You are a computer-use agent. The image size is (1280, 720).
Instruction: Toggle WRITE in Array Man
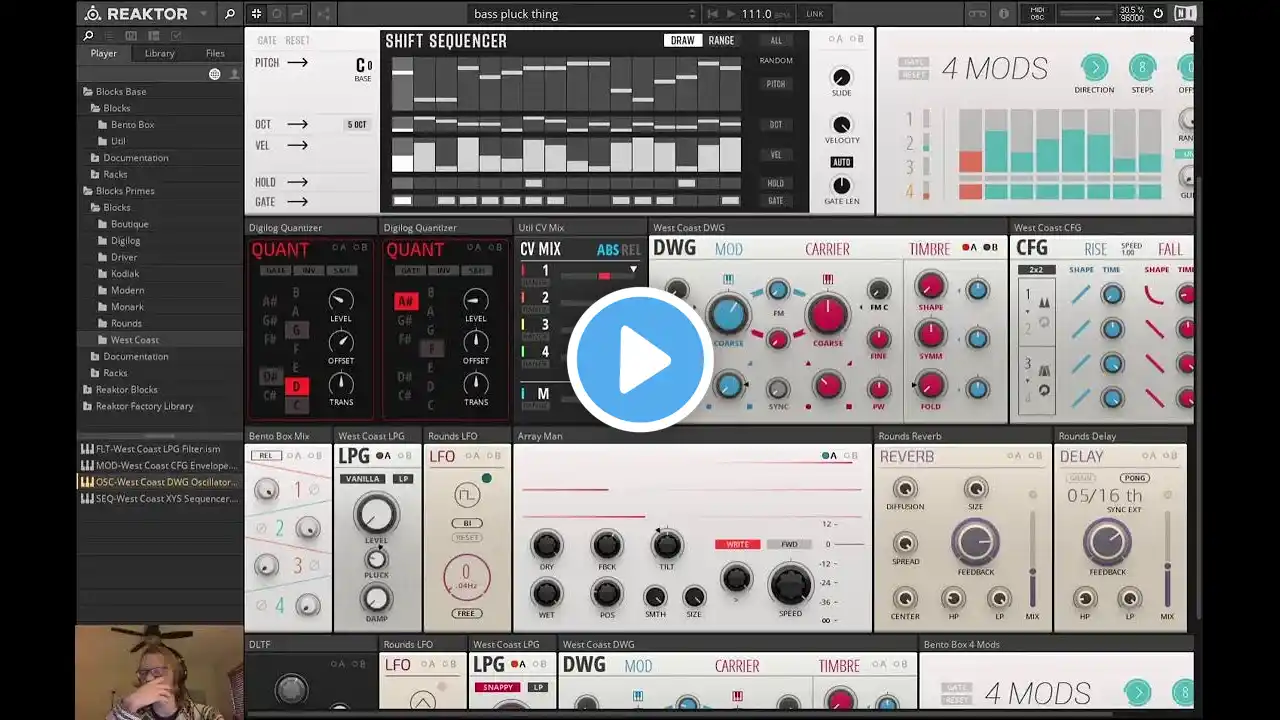738,545
